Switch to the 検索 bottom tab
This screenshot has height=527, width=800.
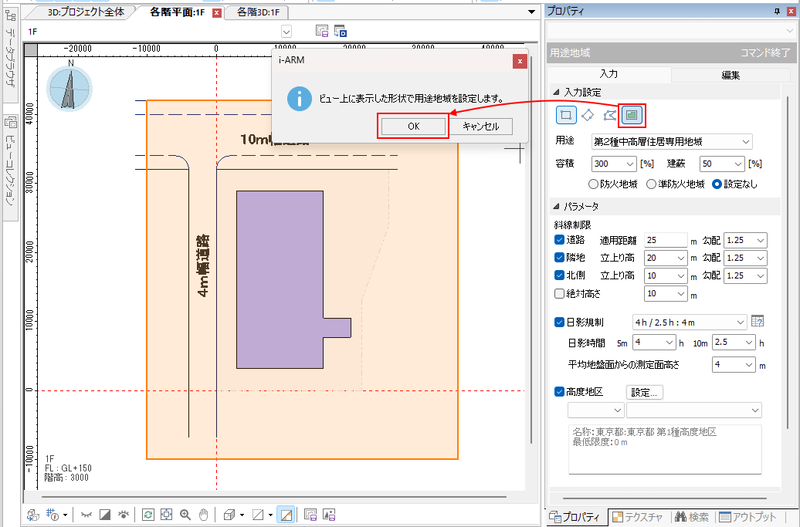(x=692, y=517)
